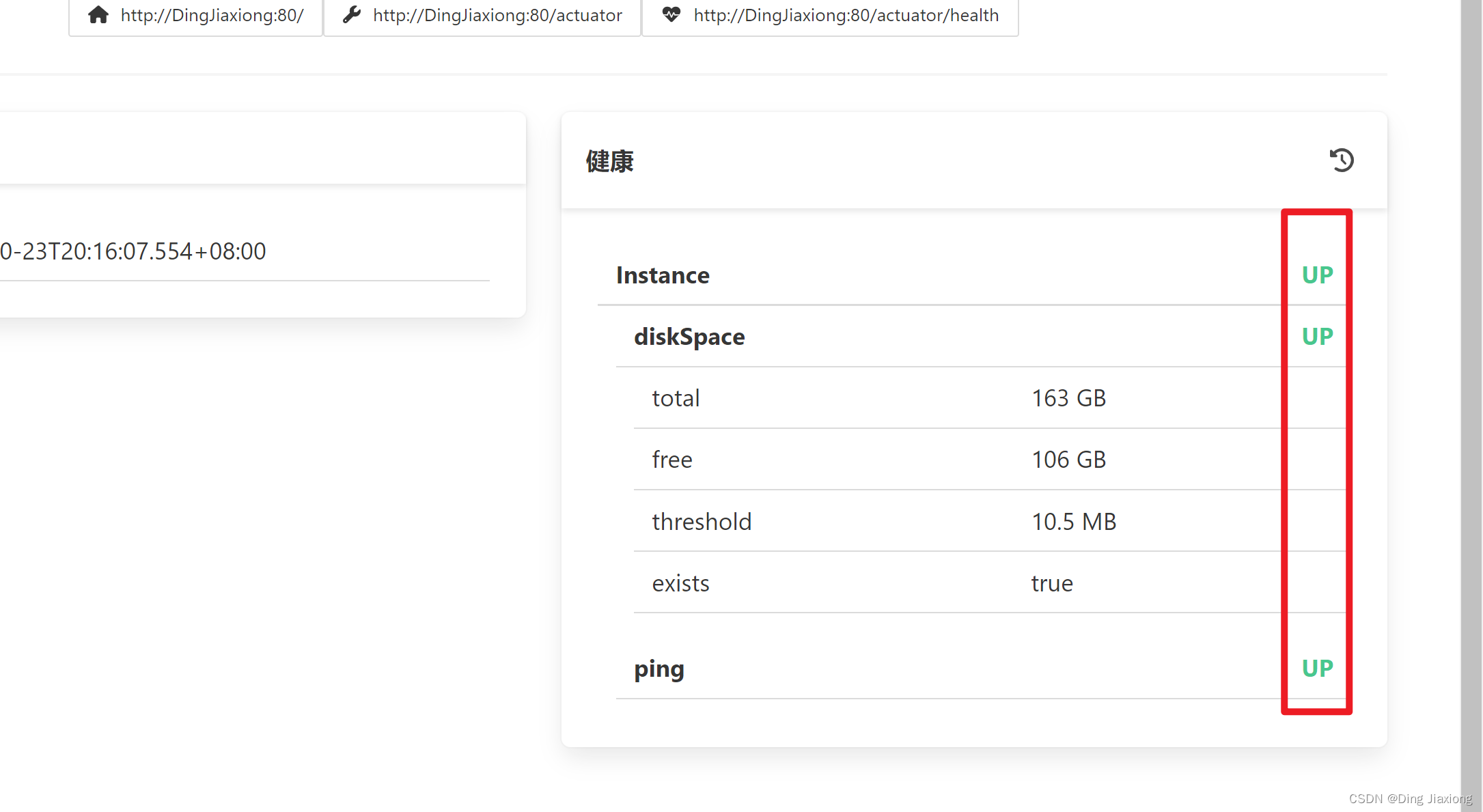Viewport: 1483px width, 812px height.
Task: Select the 106 GB free value
Action: [1068, 460]
